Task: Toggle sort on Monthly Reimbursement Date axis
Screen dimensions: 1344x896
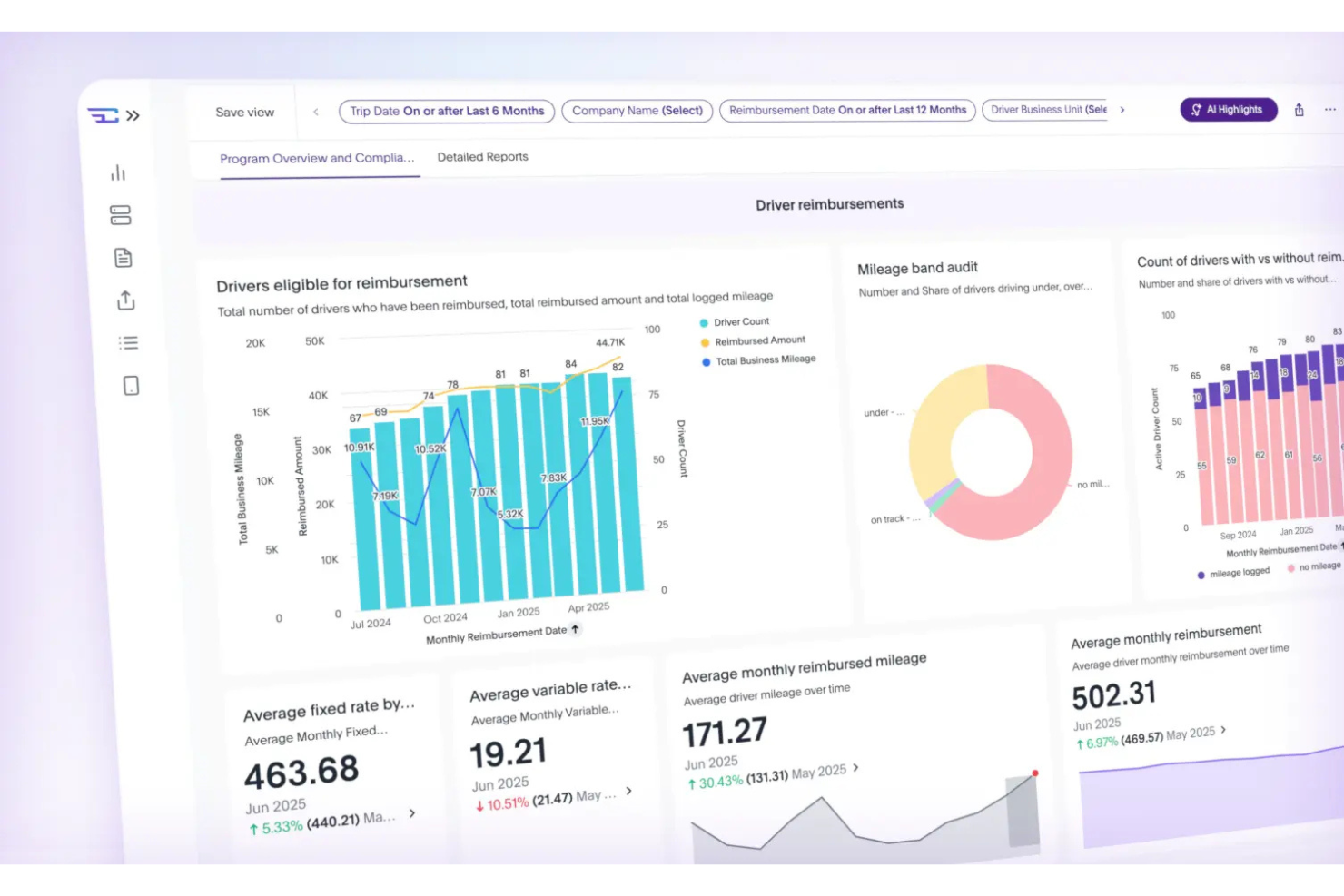Action: 575,630
